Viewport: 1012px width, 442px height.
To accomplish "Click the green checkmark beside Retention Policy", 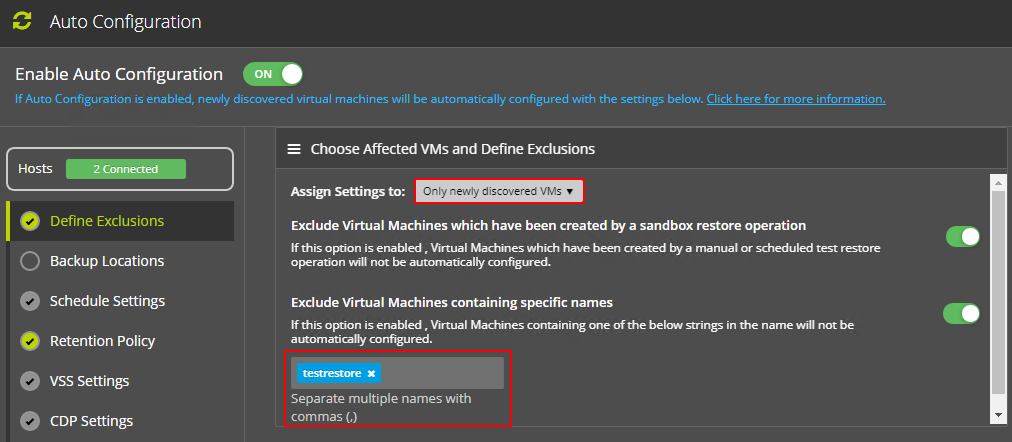I will pyautogui.click(x=30, y=341).
